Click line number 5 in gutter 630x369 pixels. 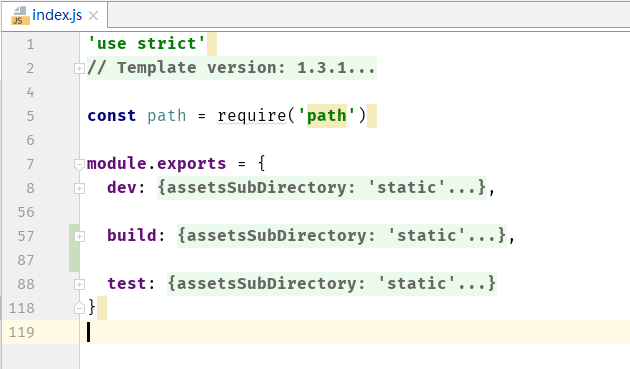click(31, 116)
